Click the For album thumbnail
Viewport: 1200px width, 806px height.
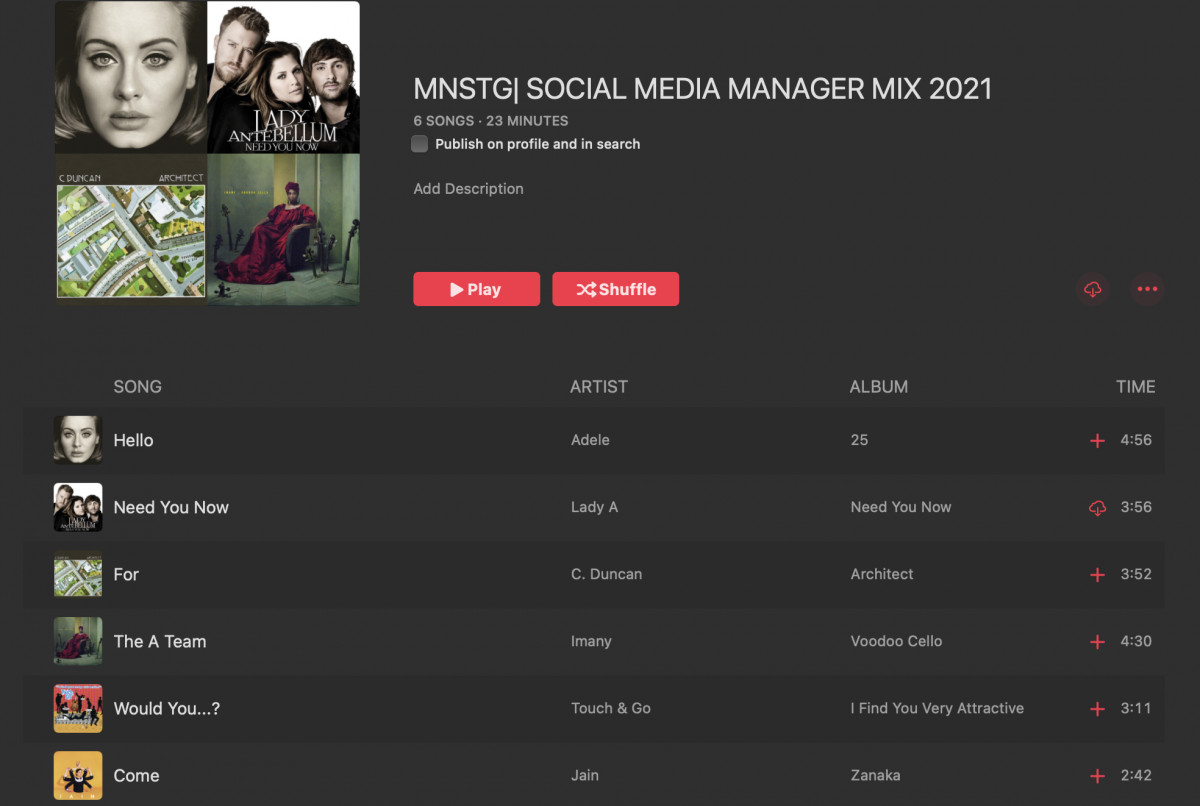coord(78,574)
